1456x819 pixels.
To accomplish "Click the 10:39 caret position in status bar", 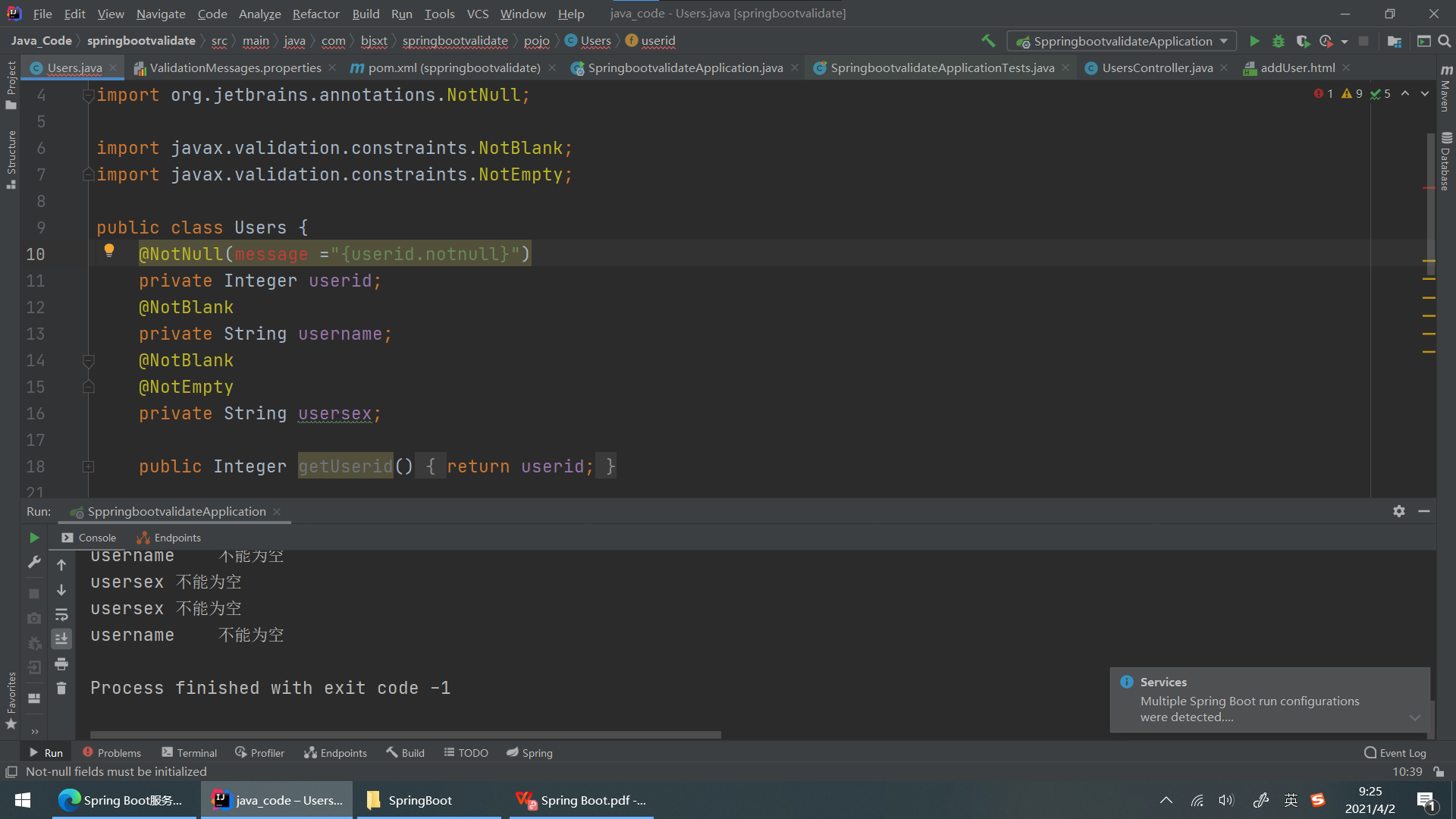I will coord(1407,771).
